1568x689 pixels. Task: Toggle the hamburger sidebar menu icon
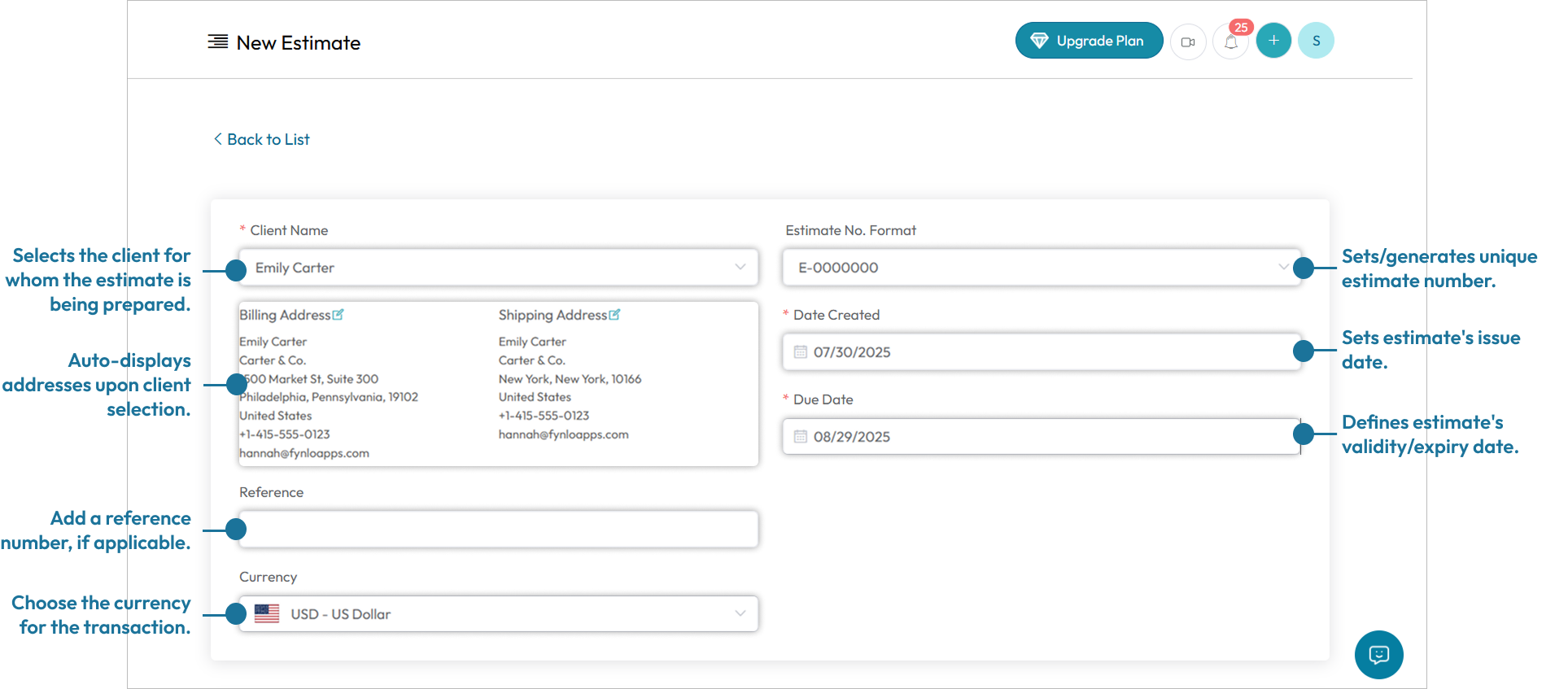(x=217, y=41)
